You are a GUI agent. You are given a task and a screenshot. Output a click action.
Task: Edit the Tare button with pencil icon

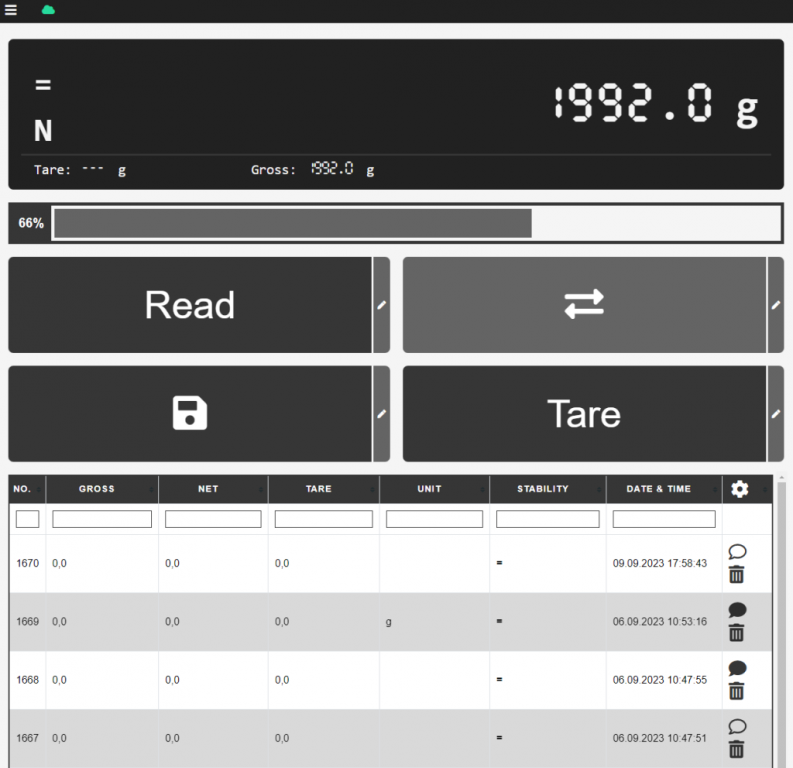point(776,413)
